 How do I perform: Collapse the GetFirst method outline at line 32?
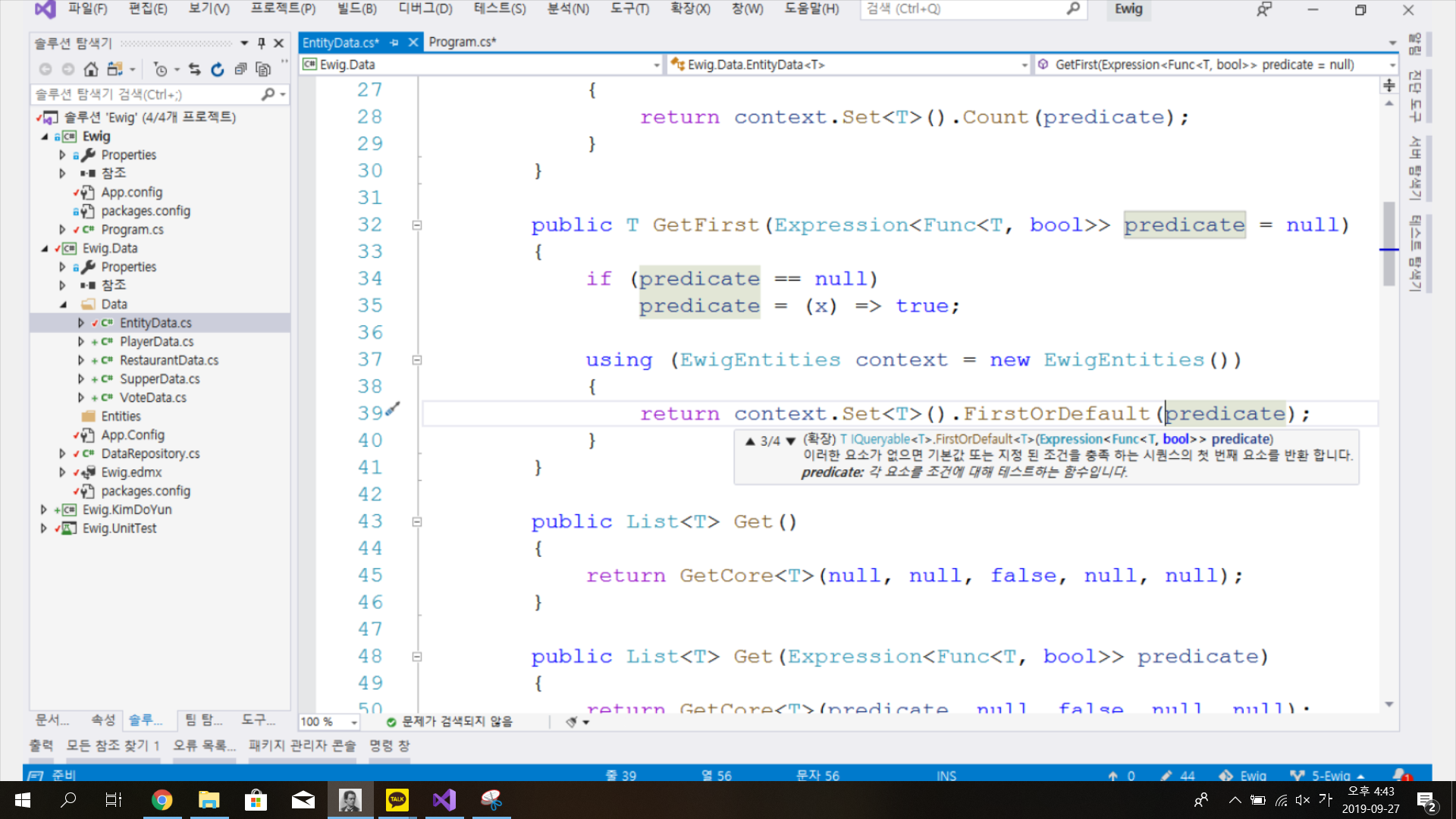tap(417, 225)
